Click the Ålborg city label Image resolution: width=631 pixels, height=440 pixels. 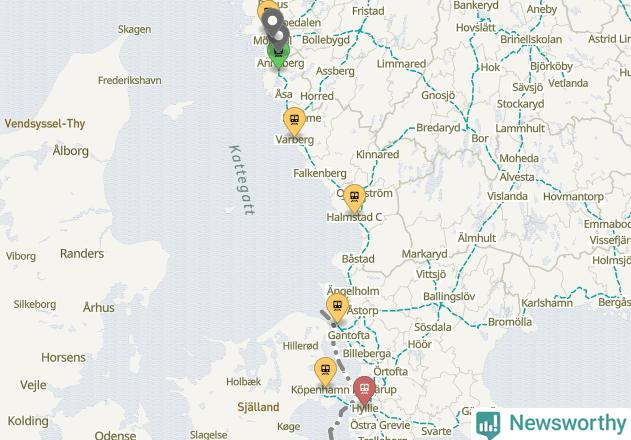(x=70, y=151)
